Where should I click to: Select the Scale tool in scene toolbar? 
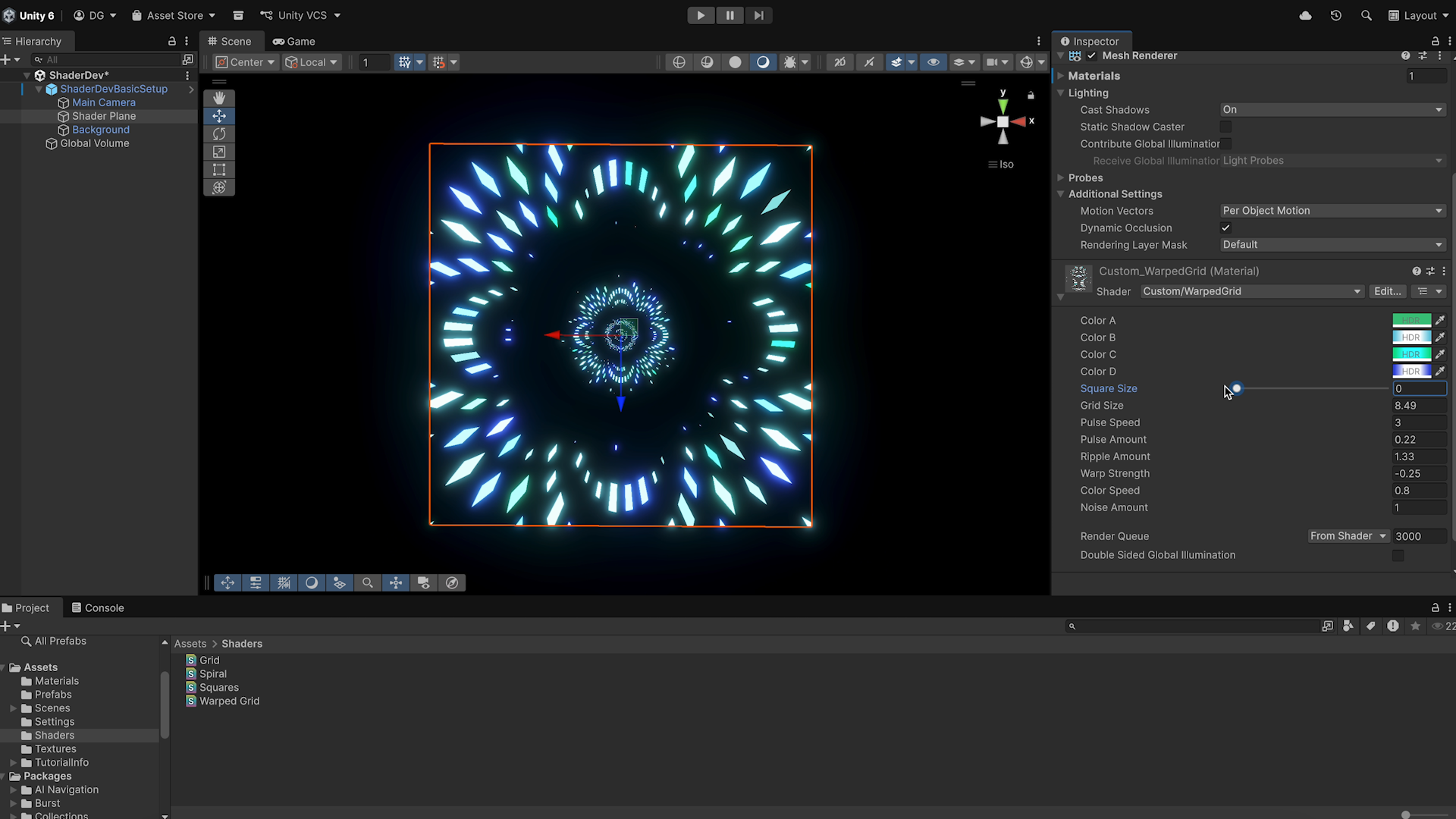tap(219, 152)
